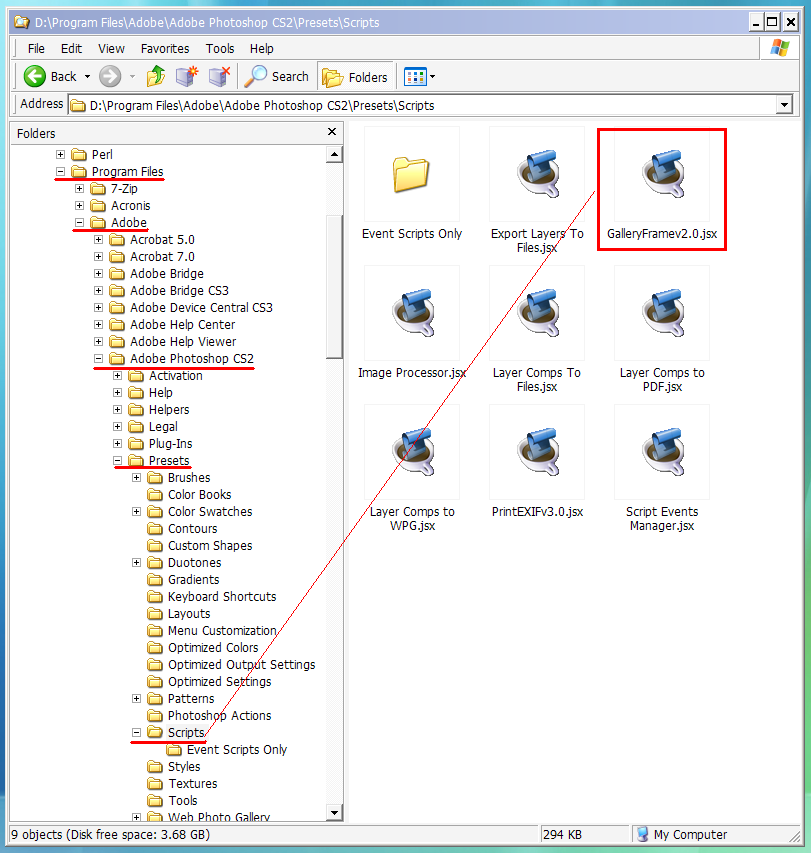Open the Tools menu

[220, 48]
